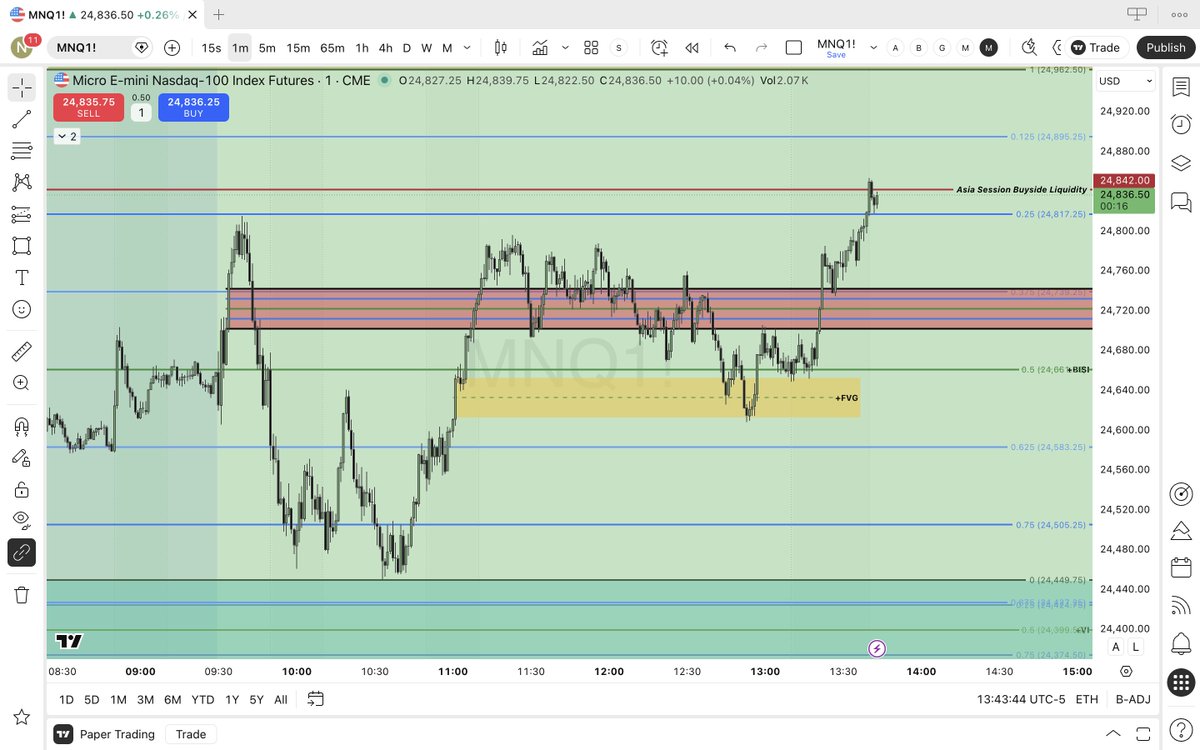Open Paper Trading account panel
Image resolution: width=1200 pixels, height=750 pixels.
click(x=106, y=734)
